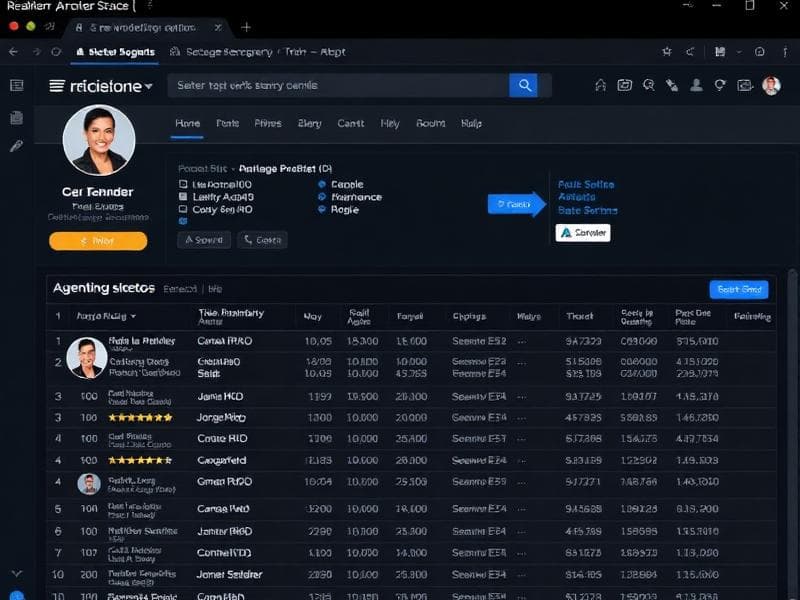Open the 'Relp' tab
The image size is (800, 600).
pyautogui.click(x=471, y=123)
